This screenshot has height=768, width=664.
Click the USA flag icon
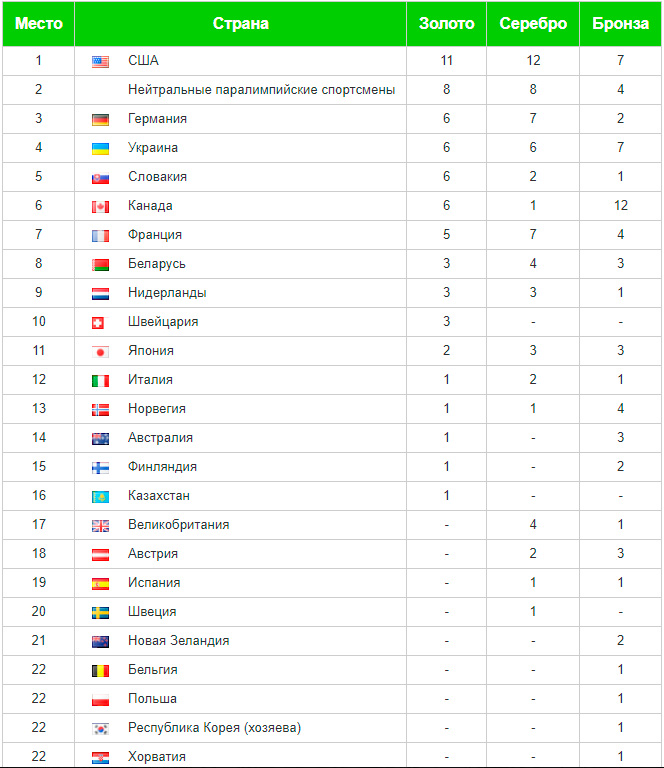coord(100,62)
